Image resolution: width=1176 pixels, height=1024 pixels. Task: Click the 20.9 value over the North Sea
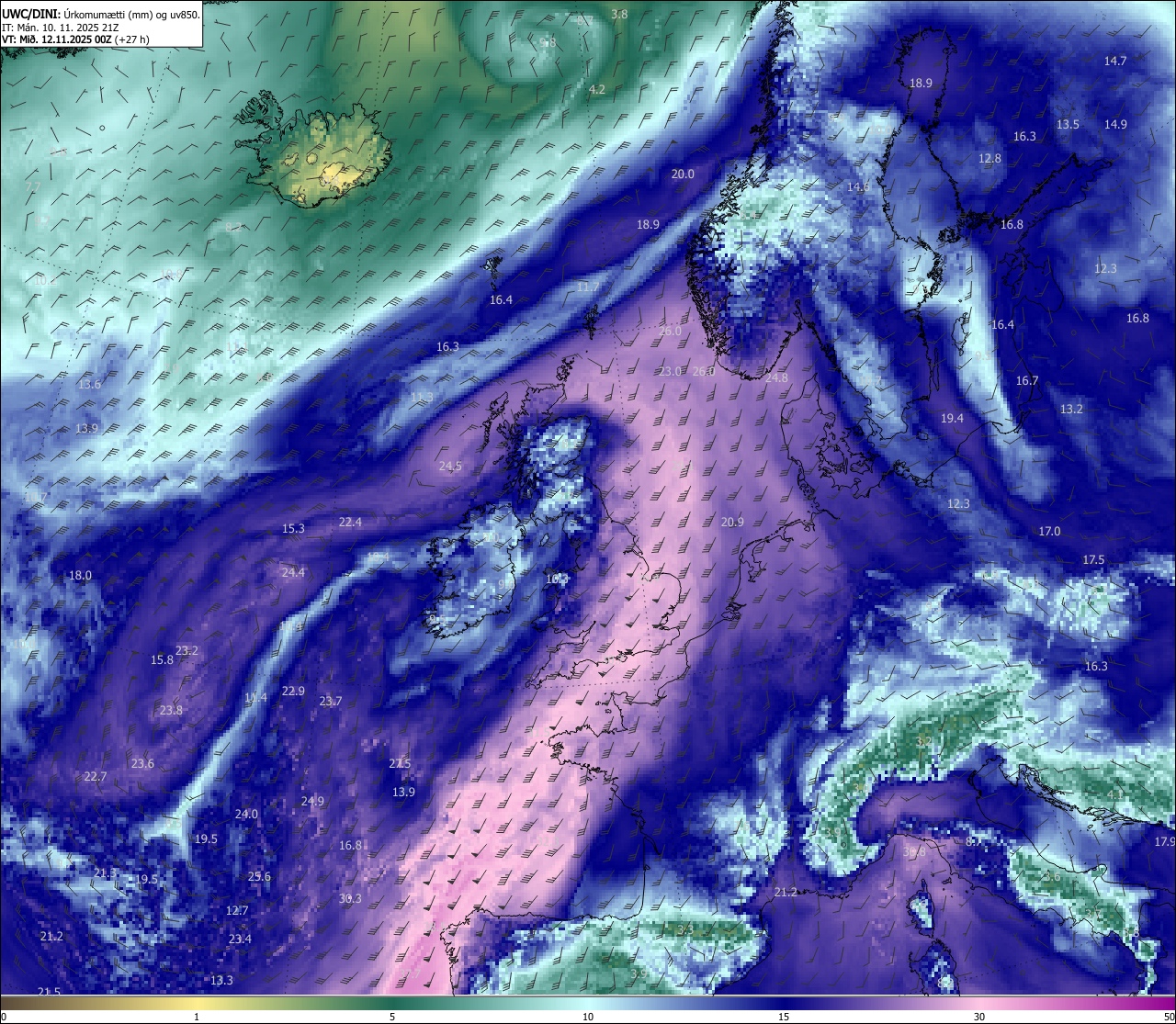(x=732, y=522)
